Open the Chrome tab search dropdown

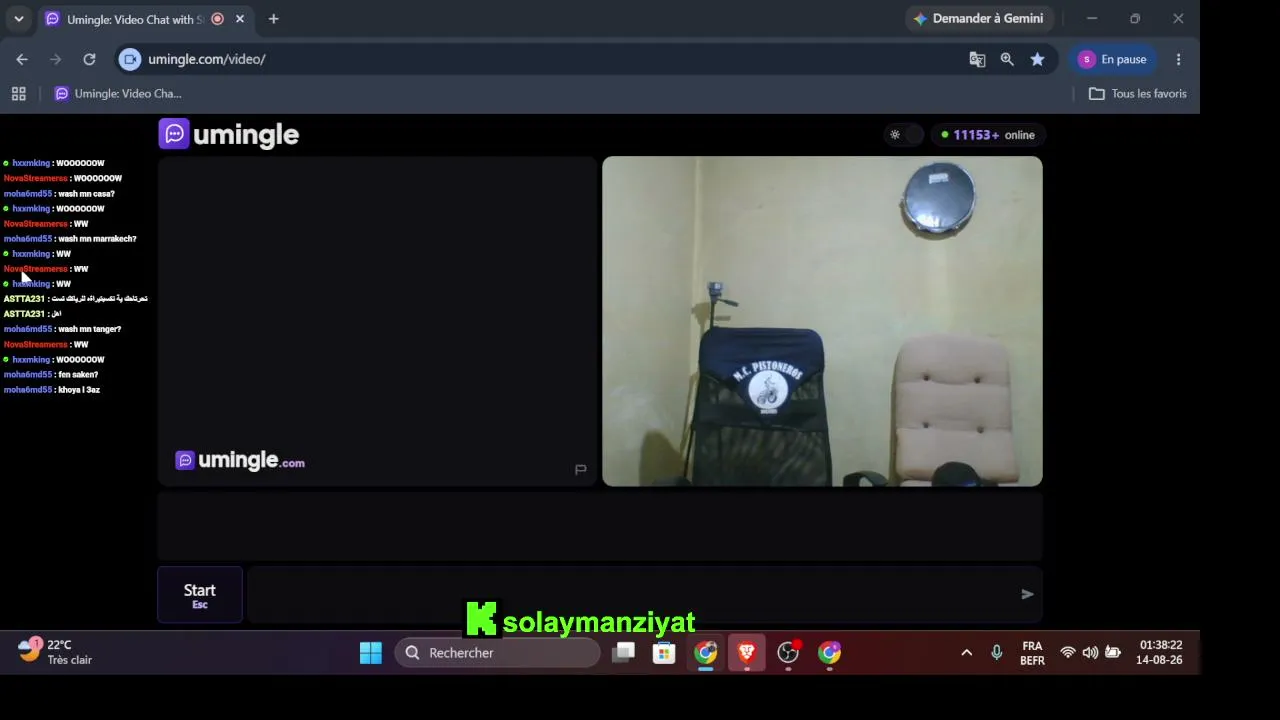coord(18,19)
